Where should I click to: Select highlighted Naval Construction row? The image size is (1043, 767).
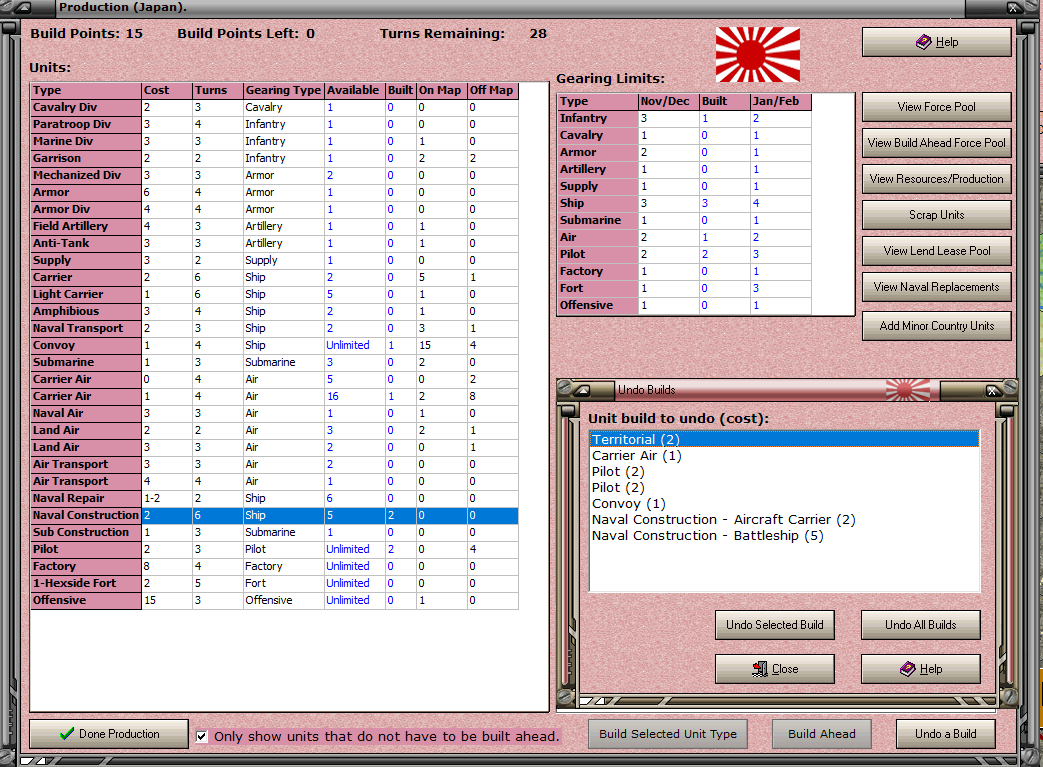274,516
